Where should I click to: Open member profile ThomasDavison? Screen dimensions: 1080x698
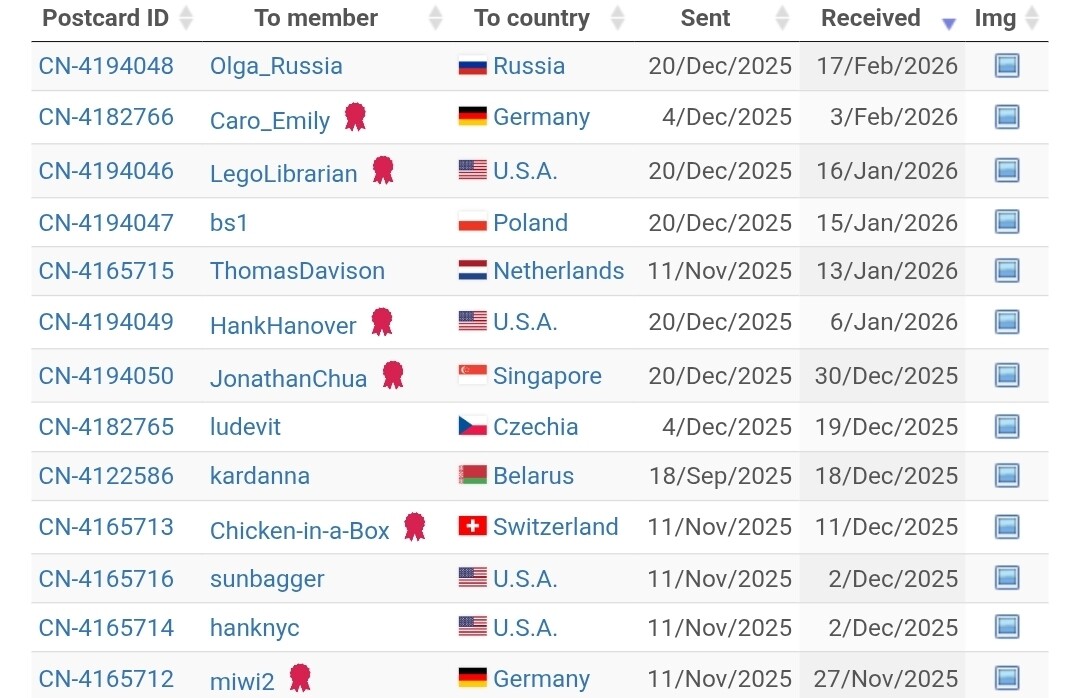(297, 271)
